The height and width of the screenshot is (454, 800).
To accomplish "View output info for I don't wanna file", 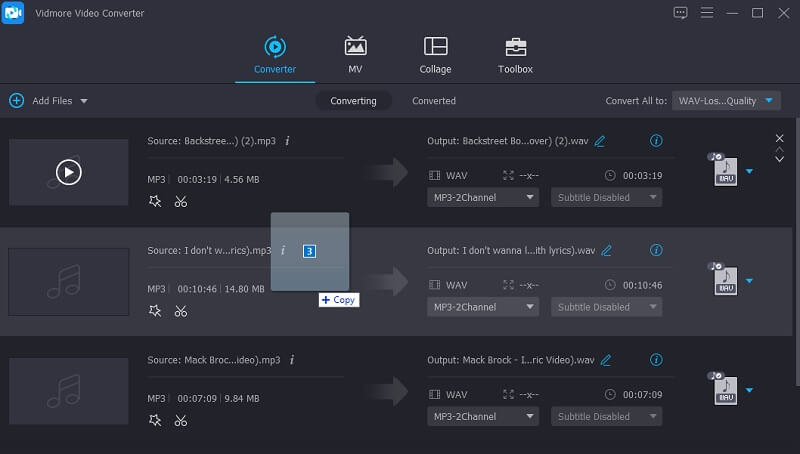I will pos(656,250).
